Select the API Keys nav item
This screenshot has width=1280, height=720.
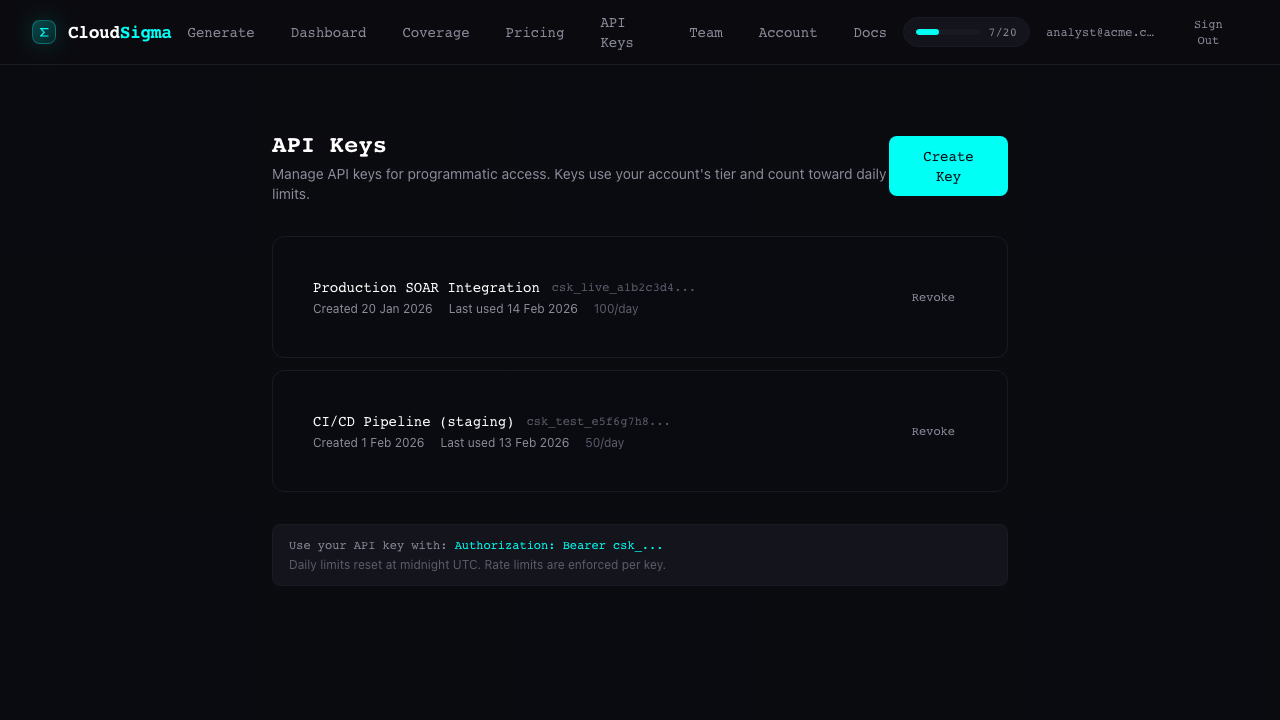(x=616, y=32)
